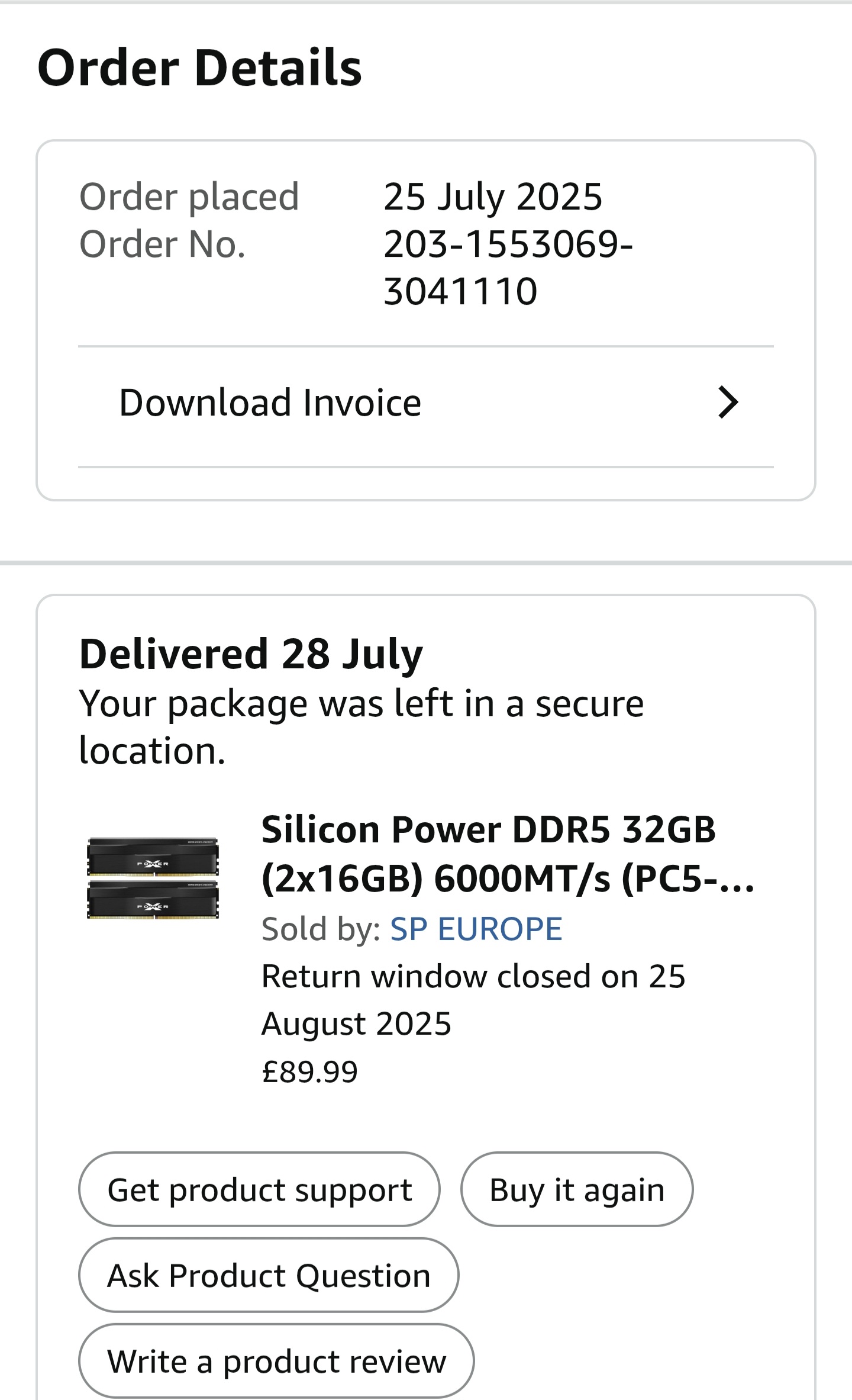Visit the SP EUROPE seller page
This screenshot has height=1400, width=852.
tap(476, 929)
